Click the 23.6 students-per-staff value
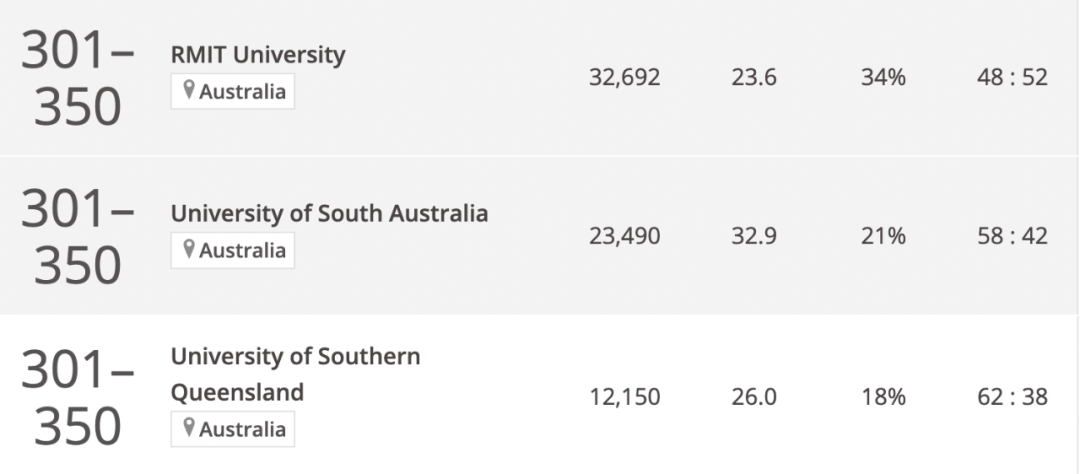The image size is (1080, 474). [x=754, y=77]
